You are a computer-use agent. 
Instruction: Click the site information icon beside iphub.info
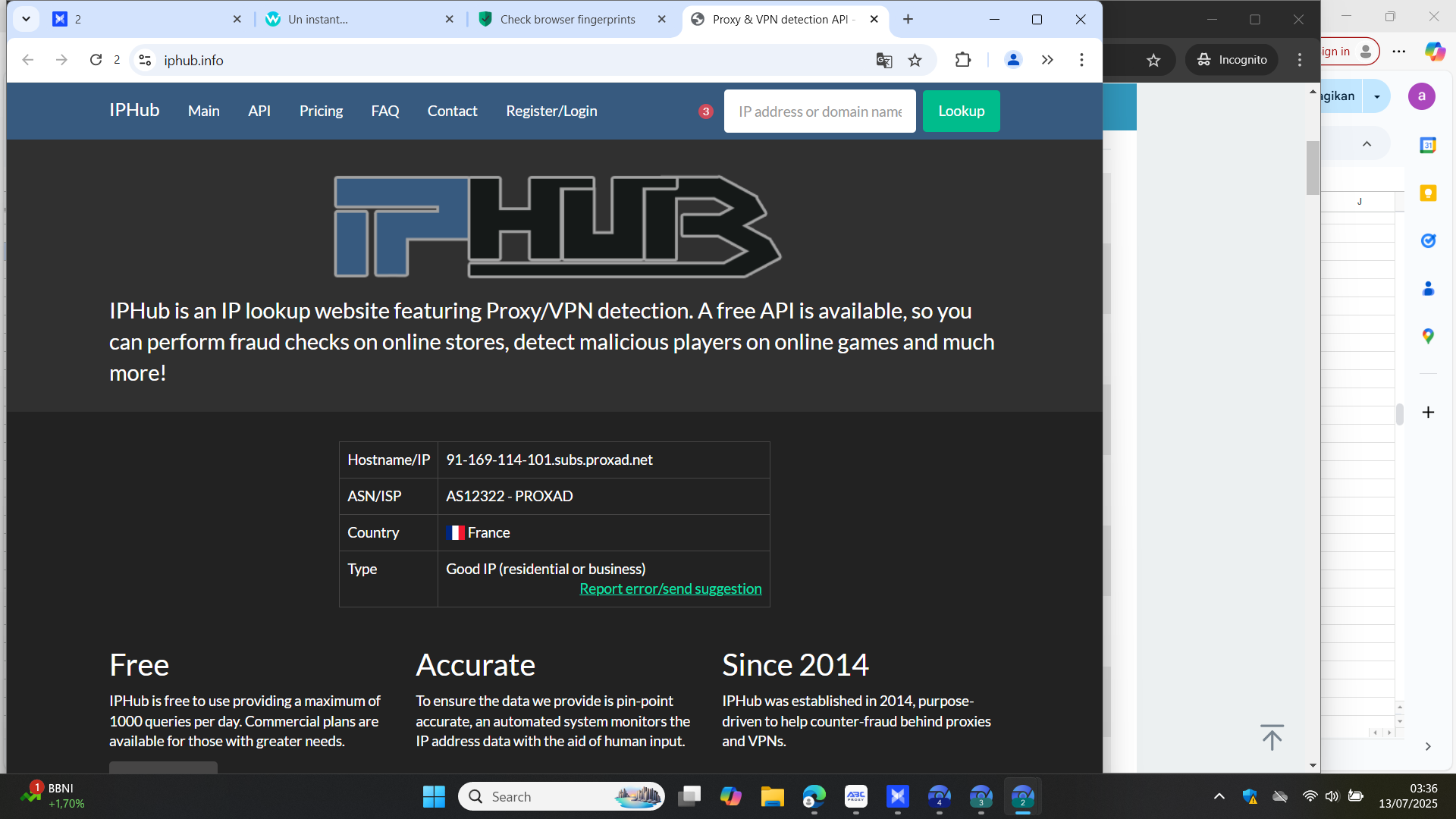(145, 60)
